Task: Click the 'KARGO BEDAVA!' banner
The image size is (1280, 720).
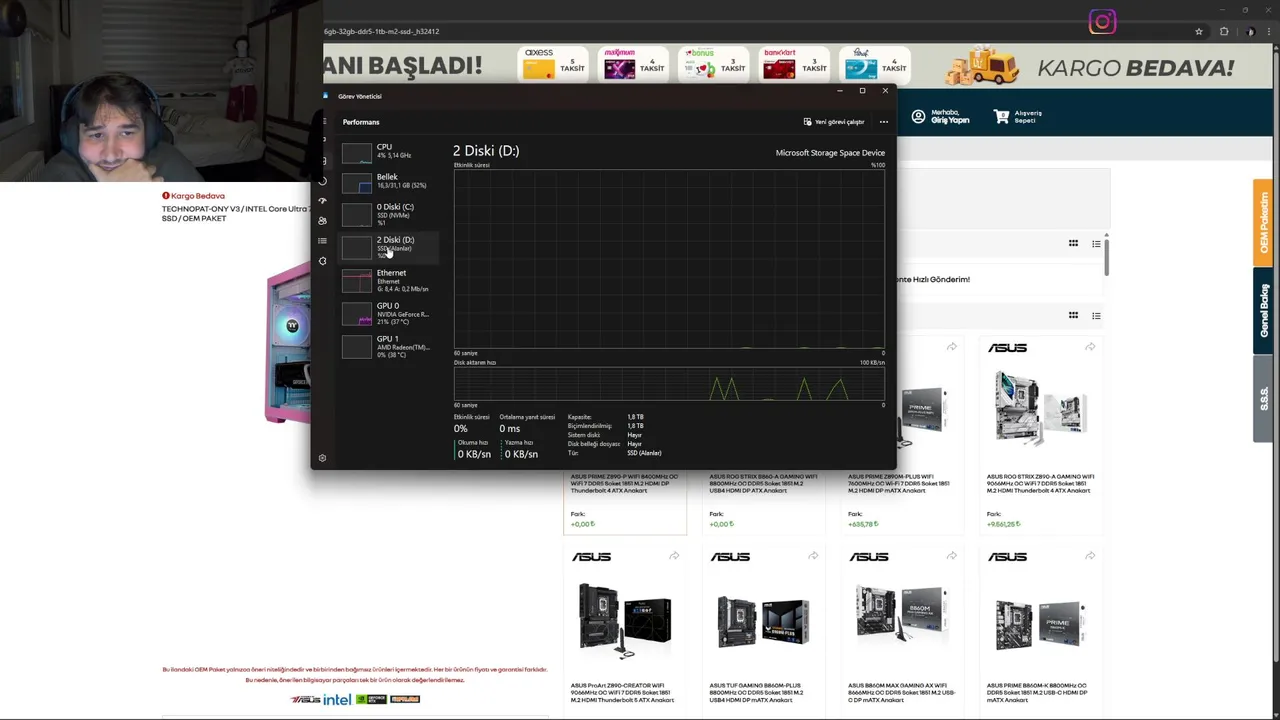Action: point(1135,68)
